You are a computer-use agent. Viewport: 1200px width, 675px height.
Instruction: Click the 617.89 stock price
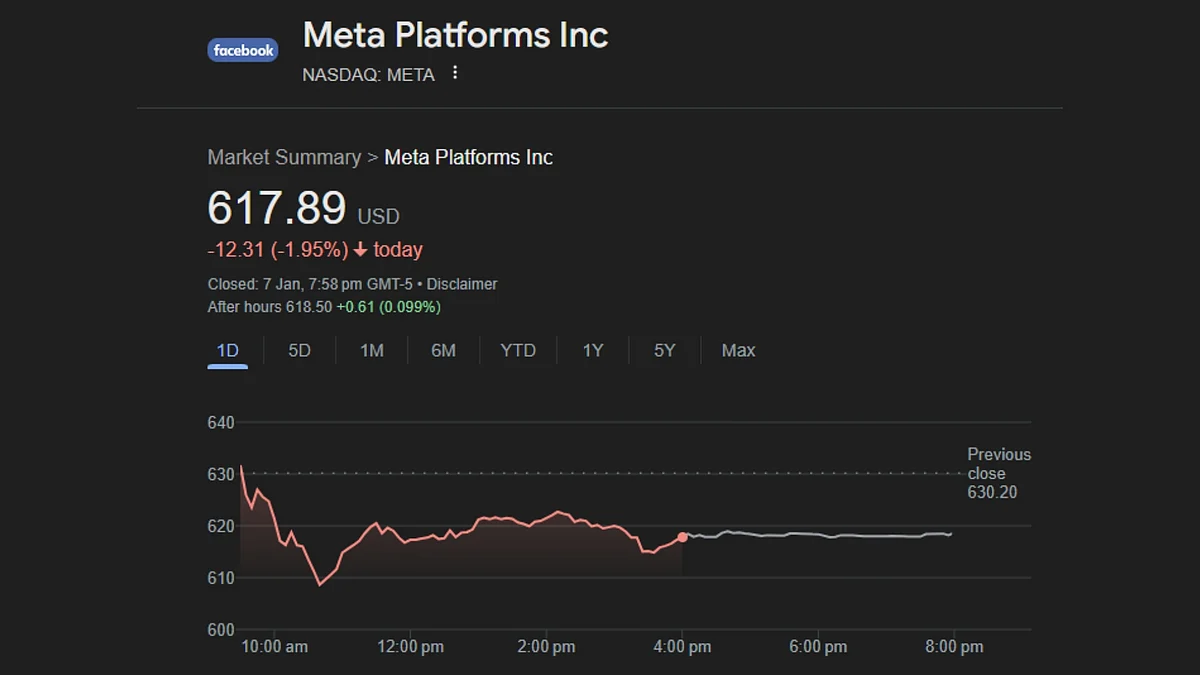[277, 209]
